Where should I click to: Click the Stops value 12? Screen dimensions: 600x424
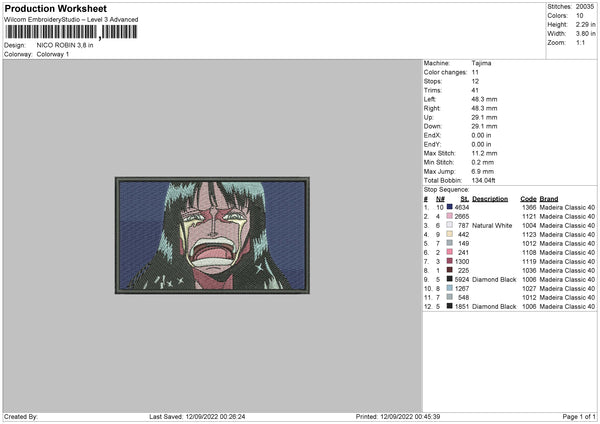click(x=475, y=81)
